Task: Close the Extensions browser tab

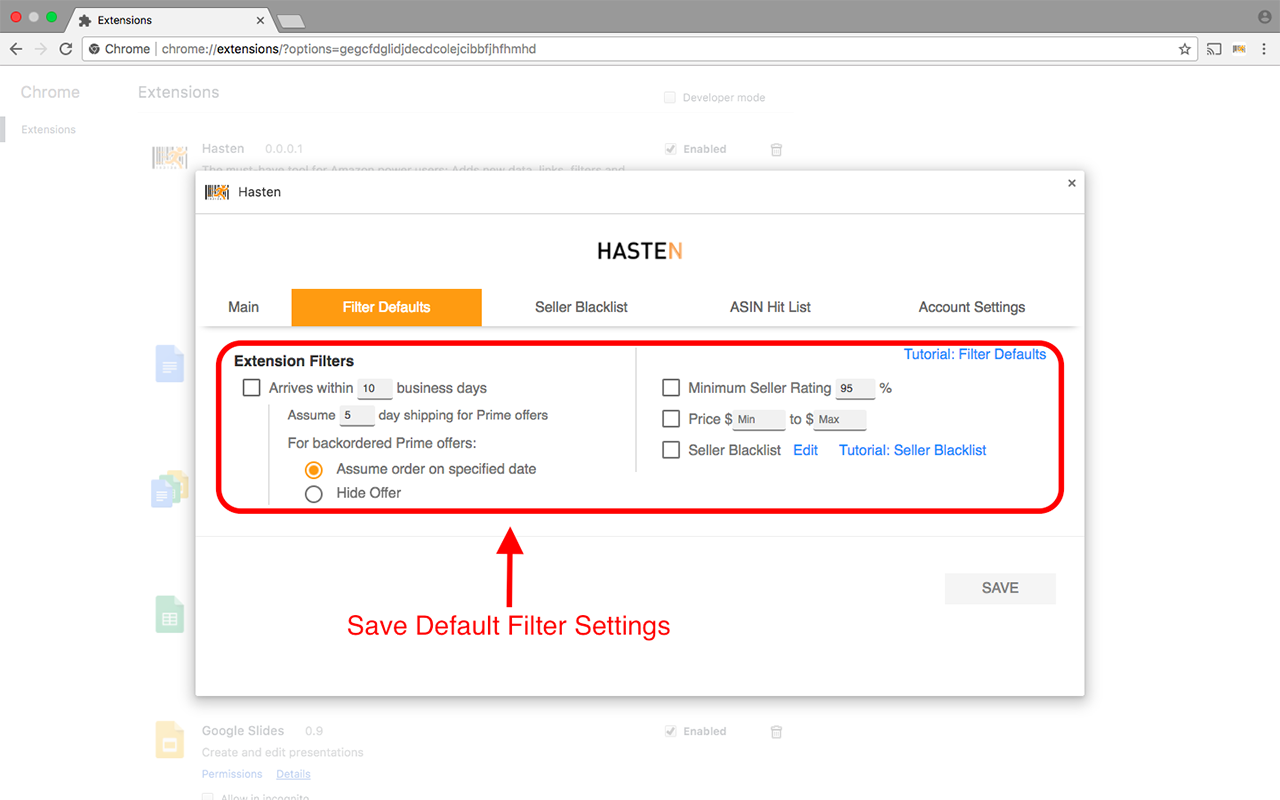Action: (x=261, y=20)
